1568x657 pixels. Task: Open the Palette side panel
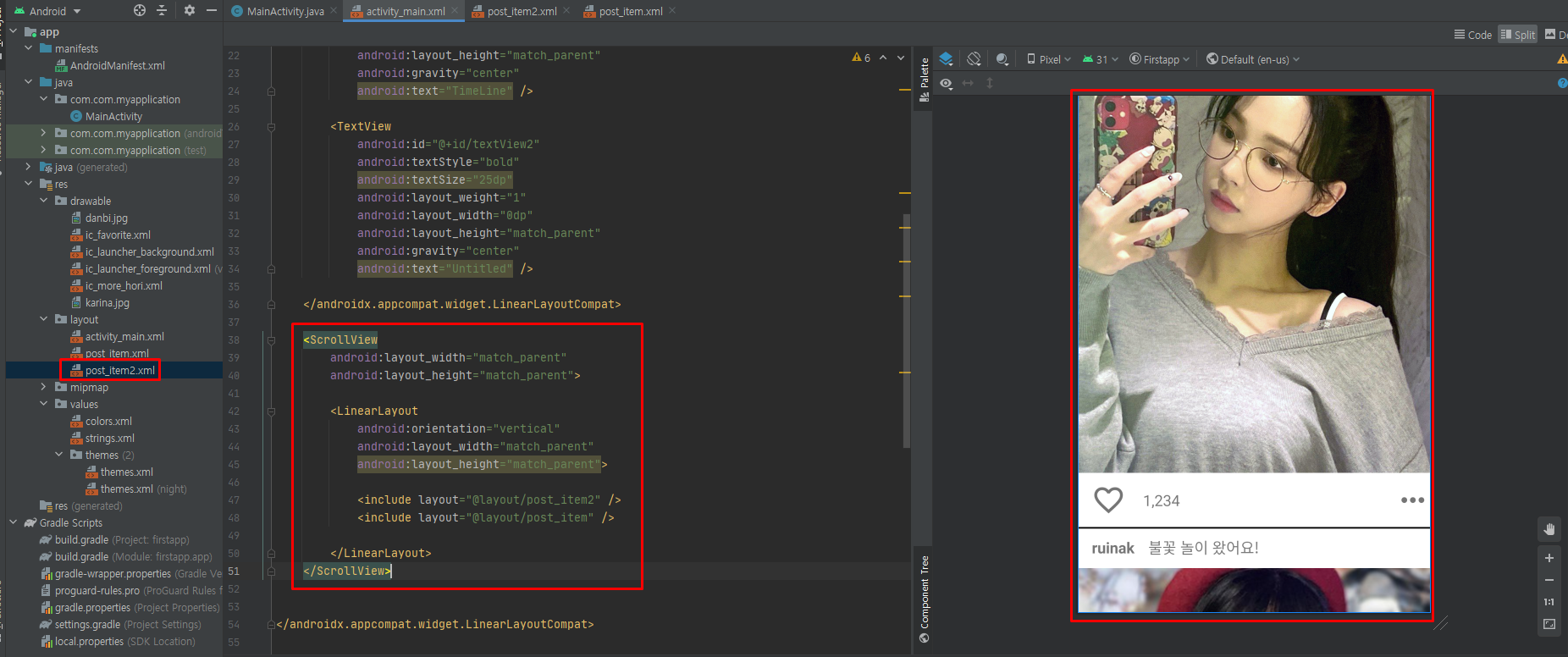[x=924, y=80]
